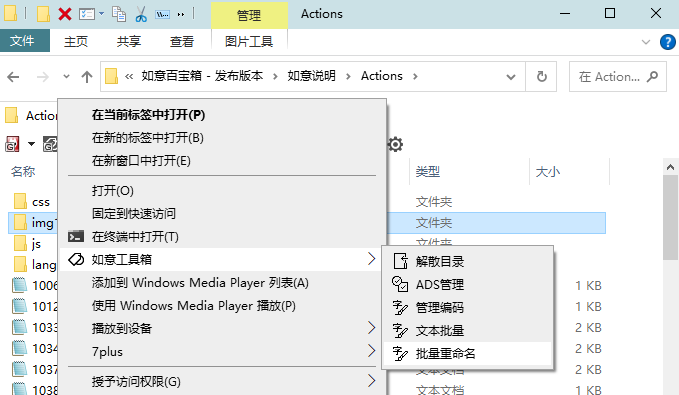679x395 pixels.
Task: Click the red X delete icon in quick access toolbar
Action: coord(65,14)
